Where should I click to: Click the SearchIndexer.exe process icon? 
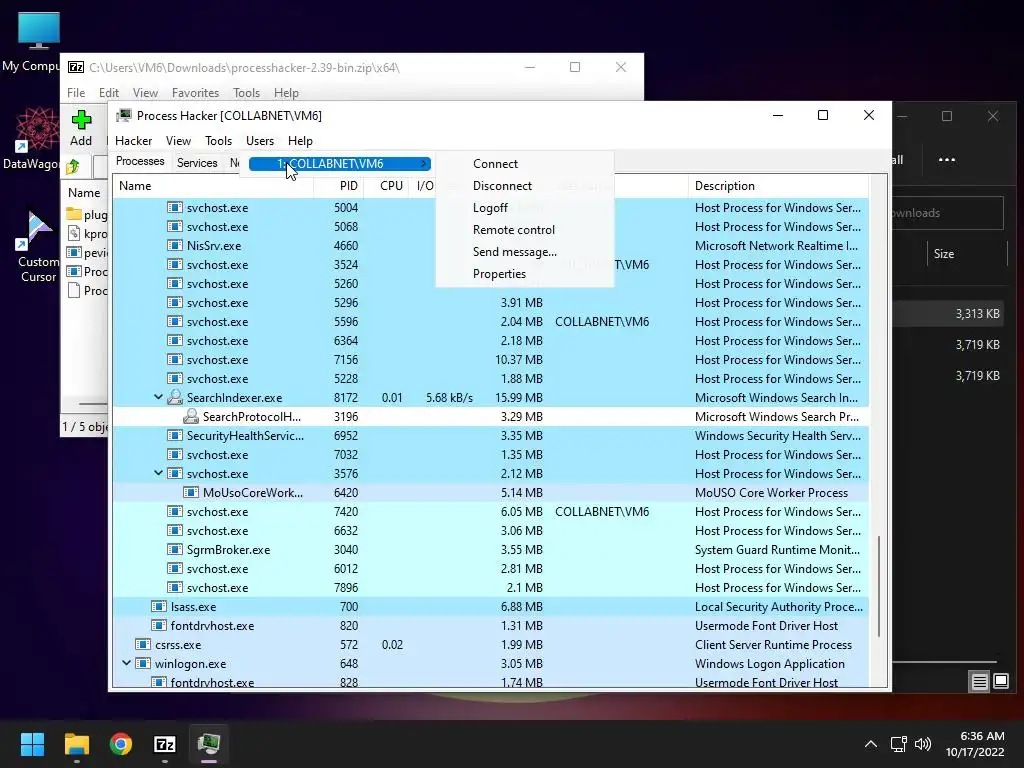click(174, 397)
